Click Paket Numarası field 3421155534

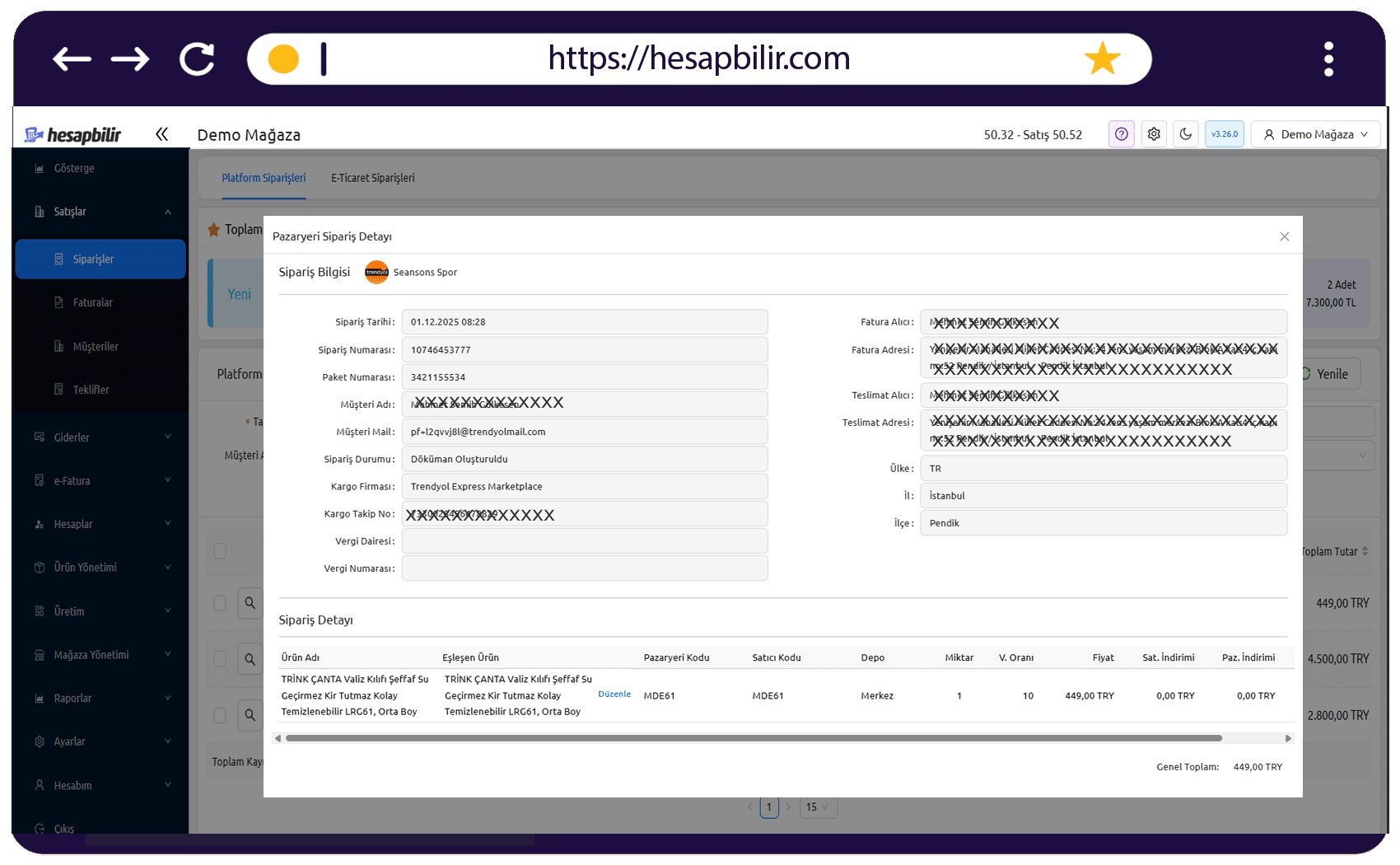click(585, 377)
